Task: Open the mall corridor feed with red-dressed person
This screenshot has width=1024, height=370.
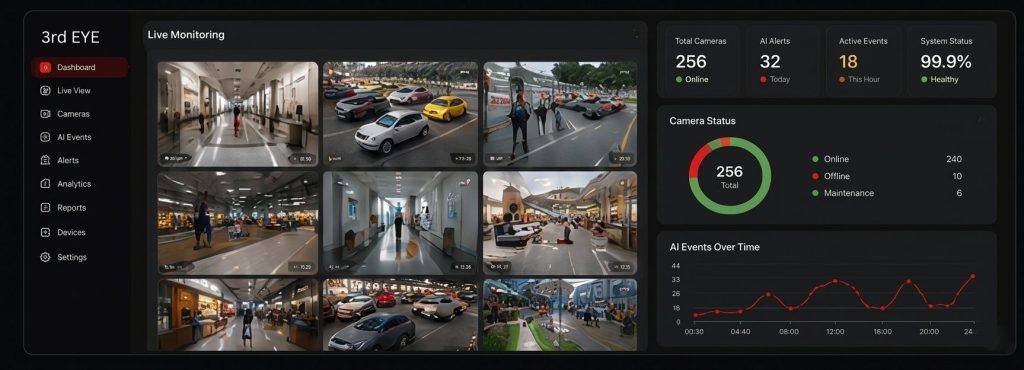Action: pos(238,114)
